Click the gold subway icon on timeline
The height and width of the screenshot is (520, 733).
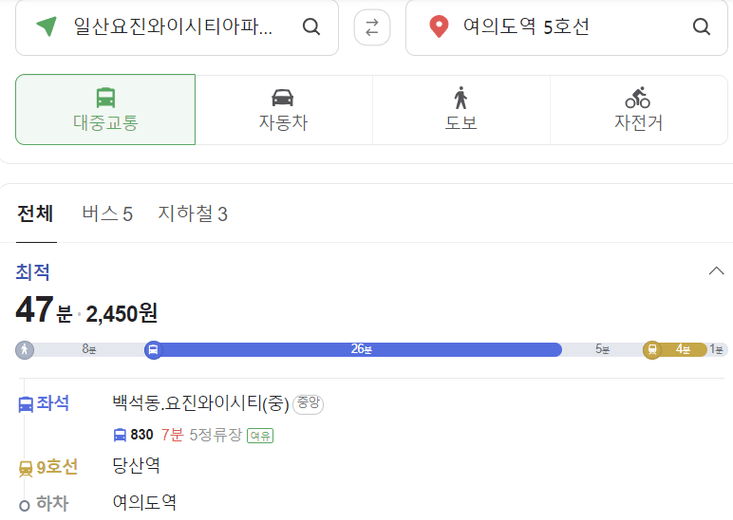pos(652,349)
